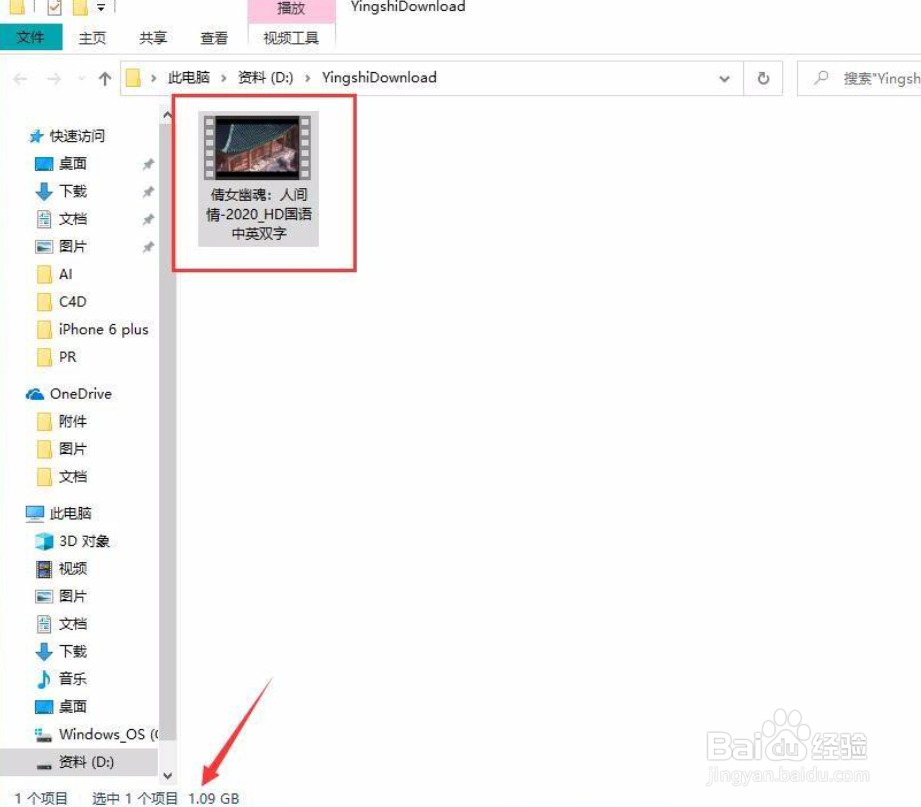The height and width of the screenshot is (807, 921).
Task: Open 文档 under 此电脑
Action: (x=72, y=624)
